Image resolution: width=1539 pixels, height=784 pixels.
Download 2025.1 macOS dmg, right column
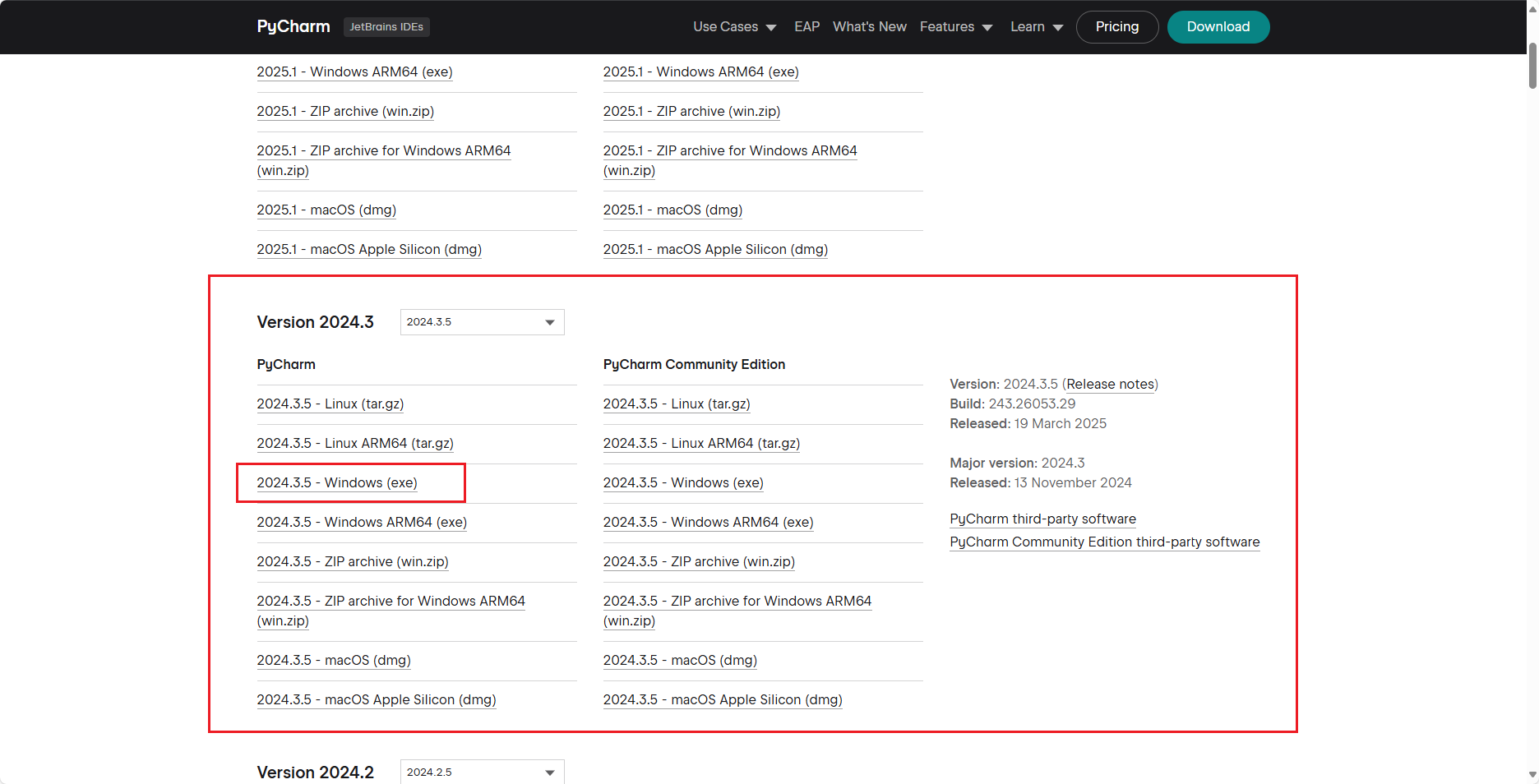pyautogui.click(x=672, y=210)
